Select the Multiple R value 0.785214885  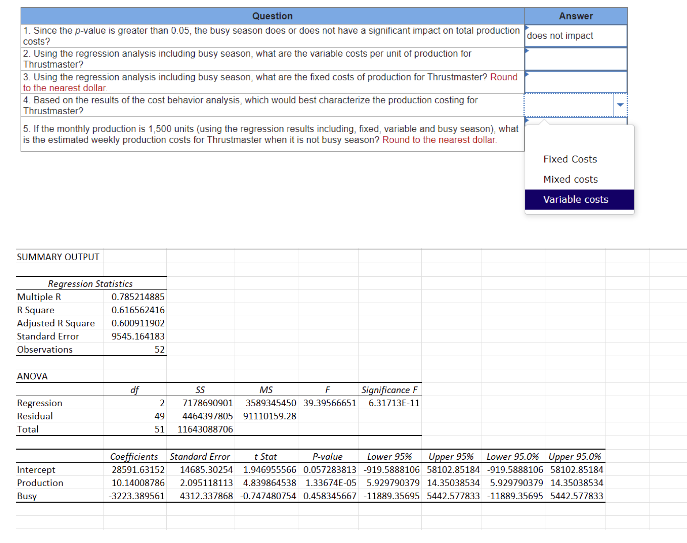point(138,297)
